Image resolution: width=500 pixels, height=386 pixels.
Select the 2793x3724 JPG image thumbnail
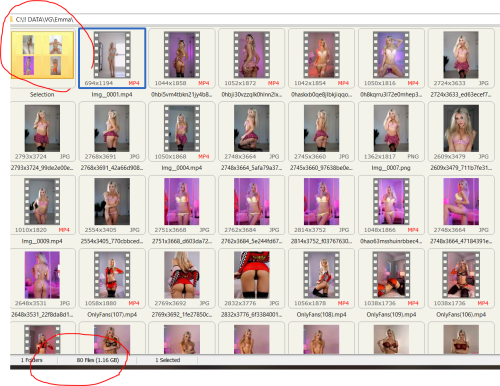coord(42,128)
